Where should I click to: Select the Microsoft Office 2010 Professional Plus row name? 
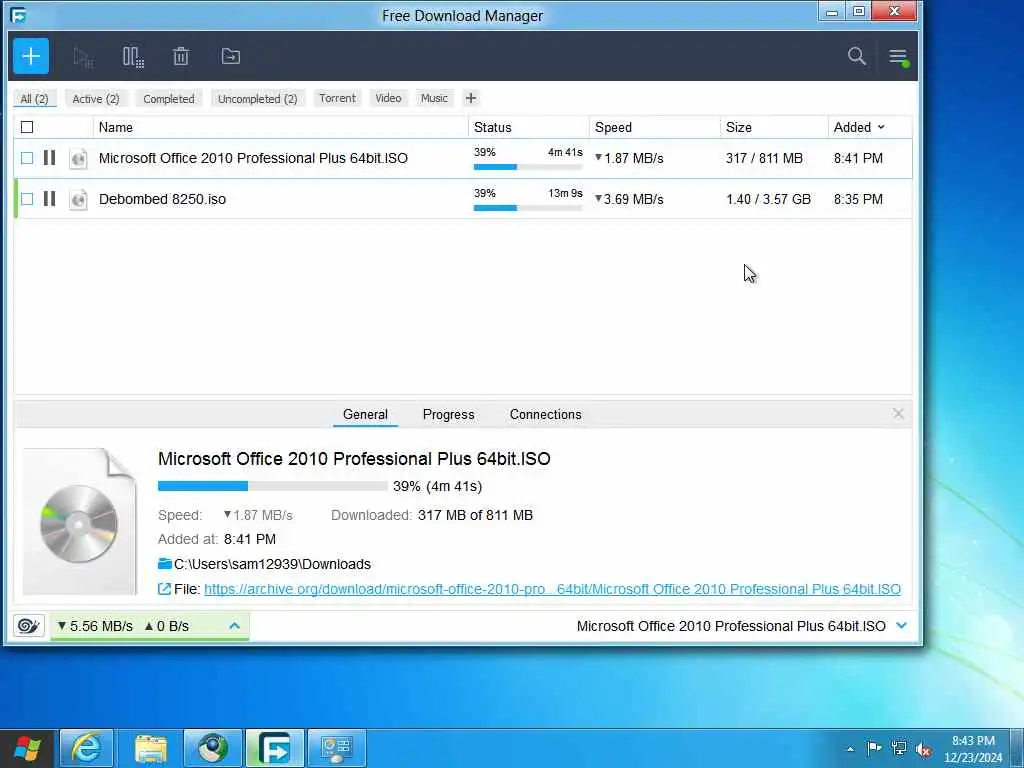253,158
